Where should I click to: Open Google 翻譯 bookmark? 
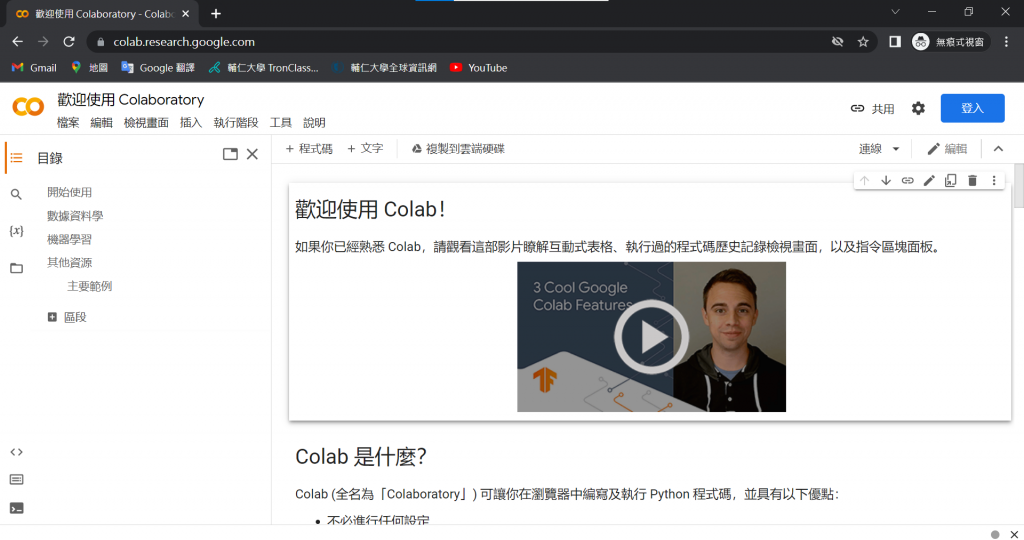coord(158,67)
